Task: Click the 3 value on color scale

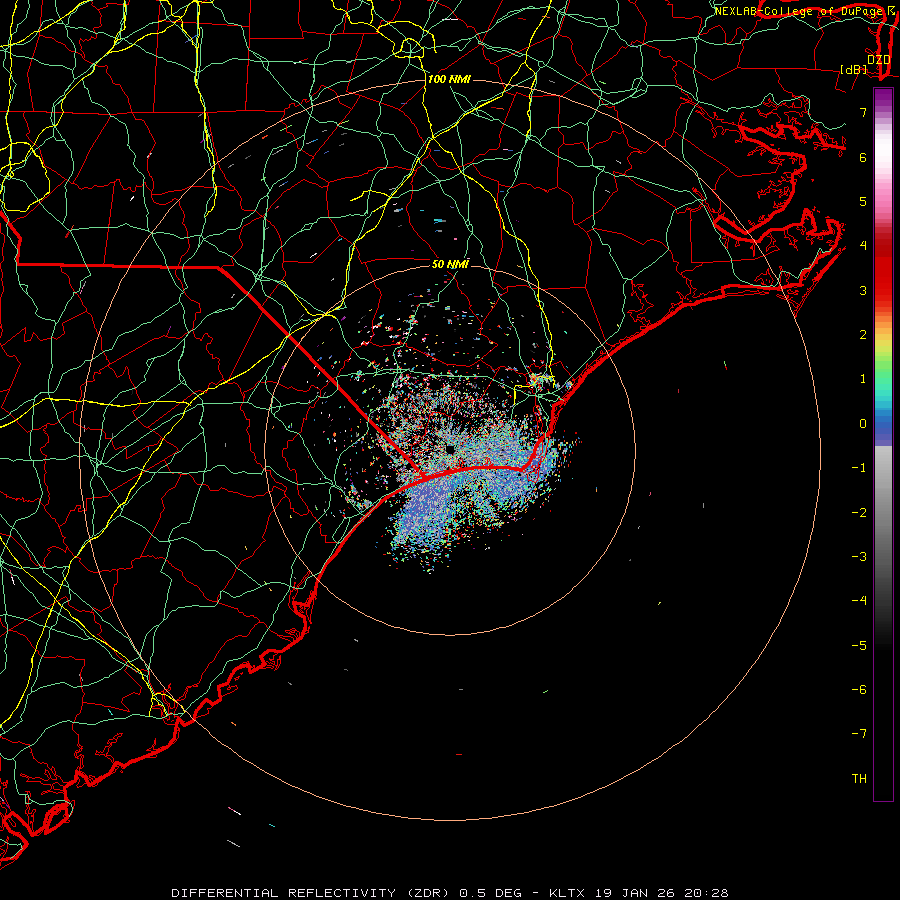Action: coord(863,290)
